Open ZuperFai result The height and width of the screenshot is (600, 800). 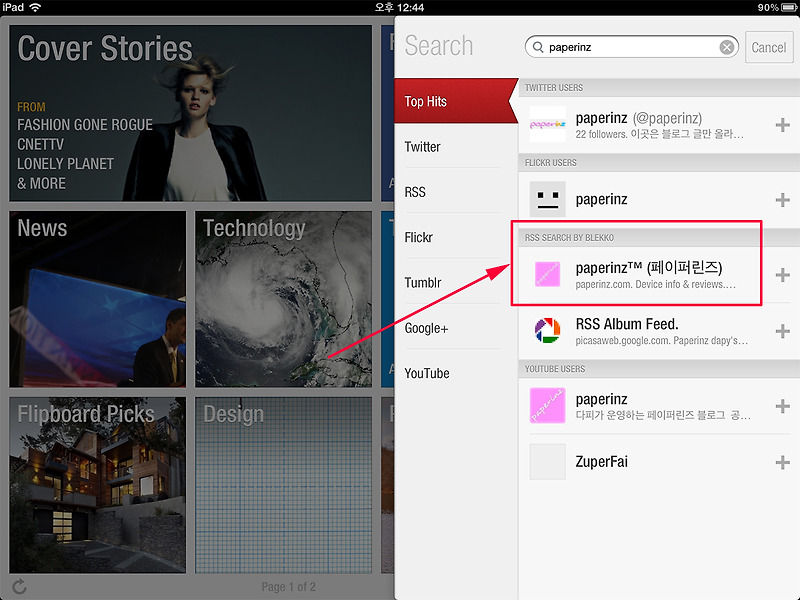pos(659,462)
